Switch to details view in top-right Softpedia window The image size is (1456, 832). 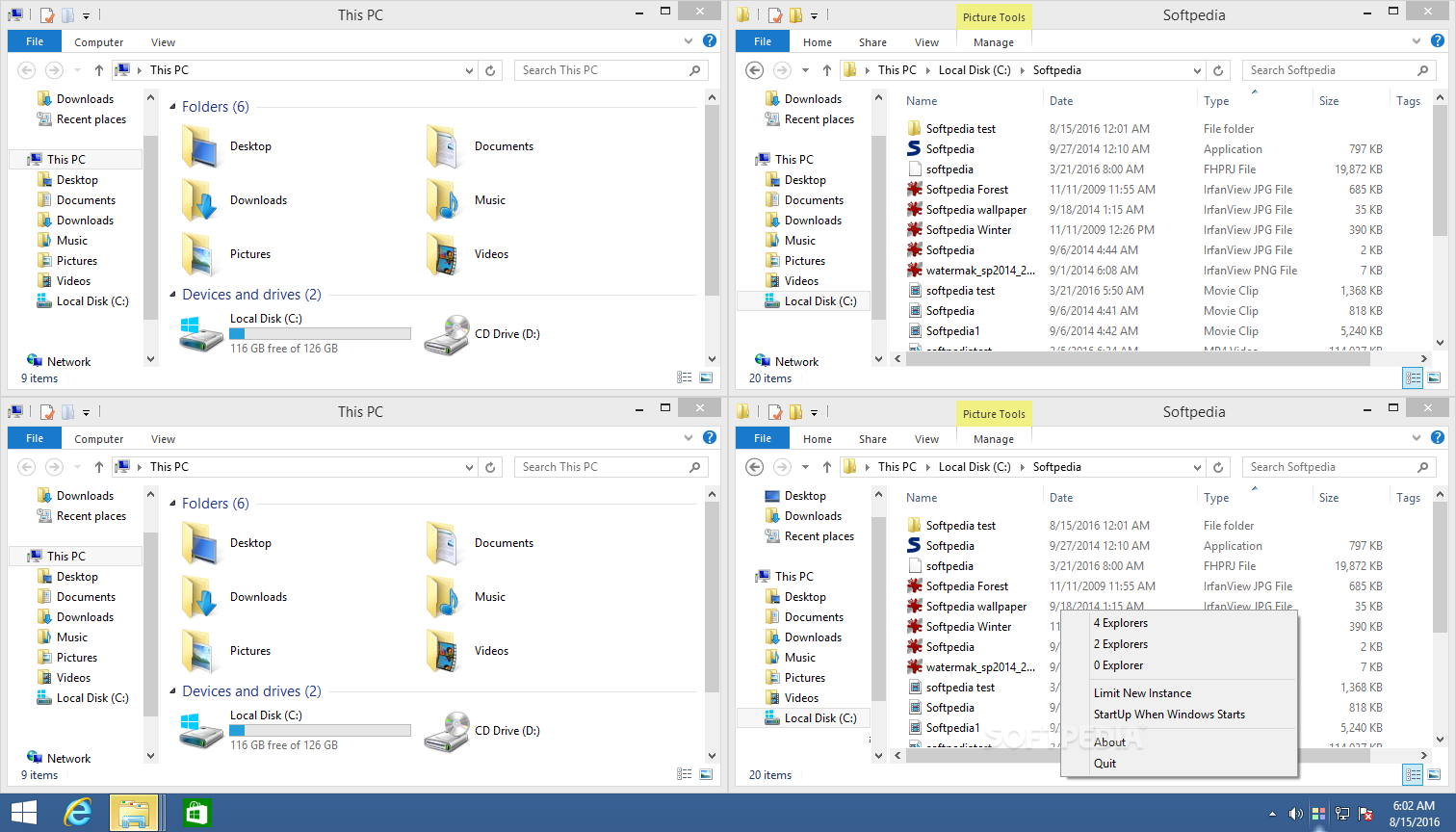click(1413, 378)
